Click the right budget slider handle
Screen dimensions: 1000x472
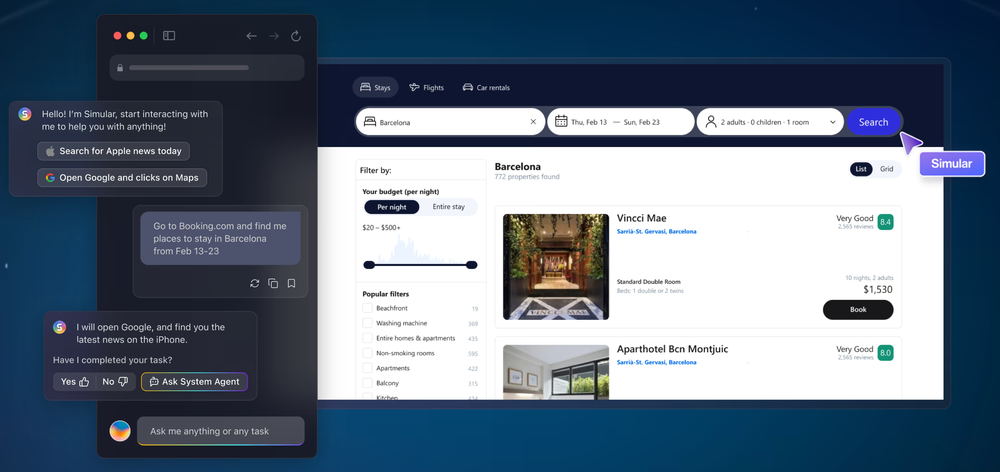(472, 265)
